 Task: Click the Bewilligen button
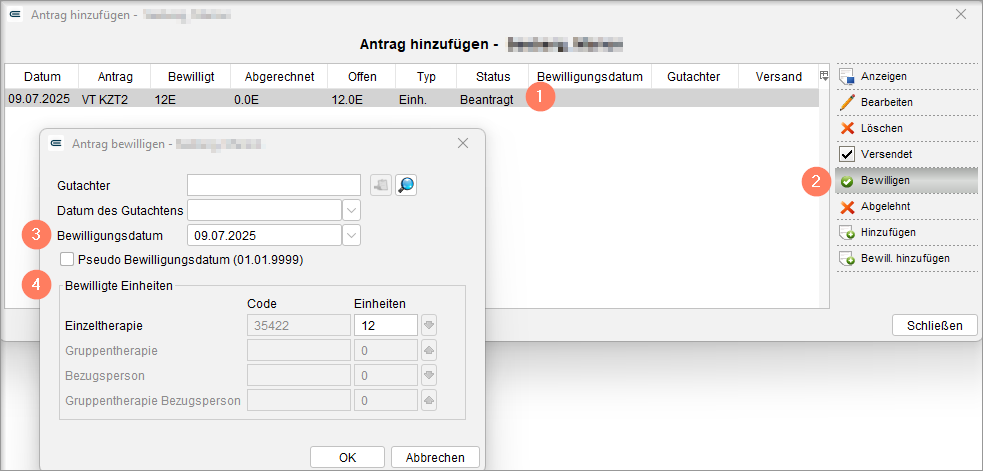[907, 181]
